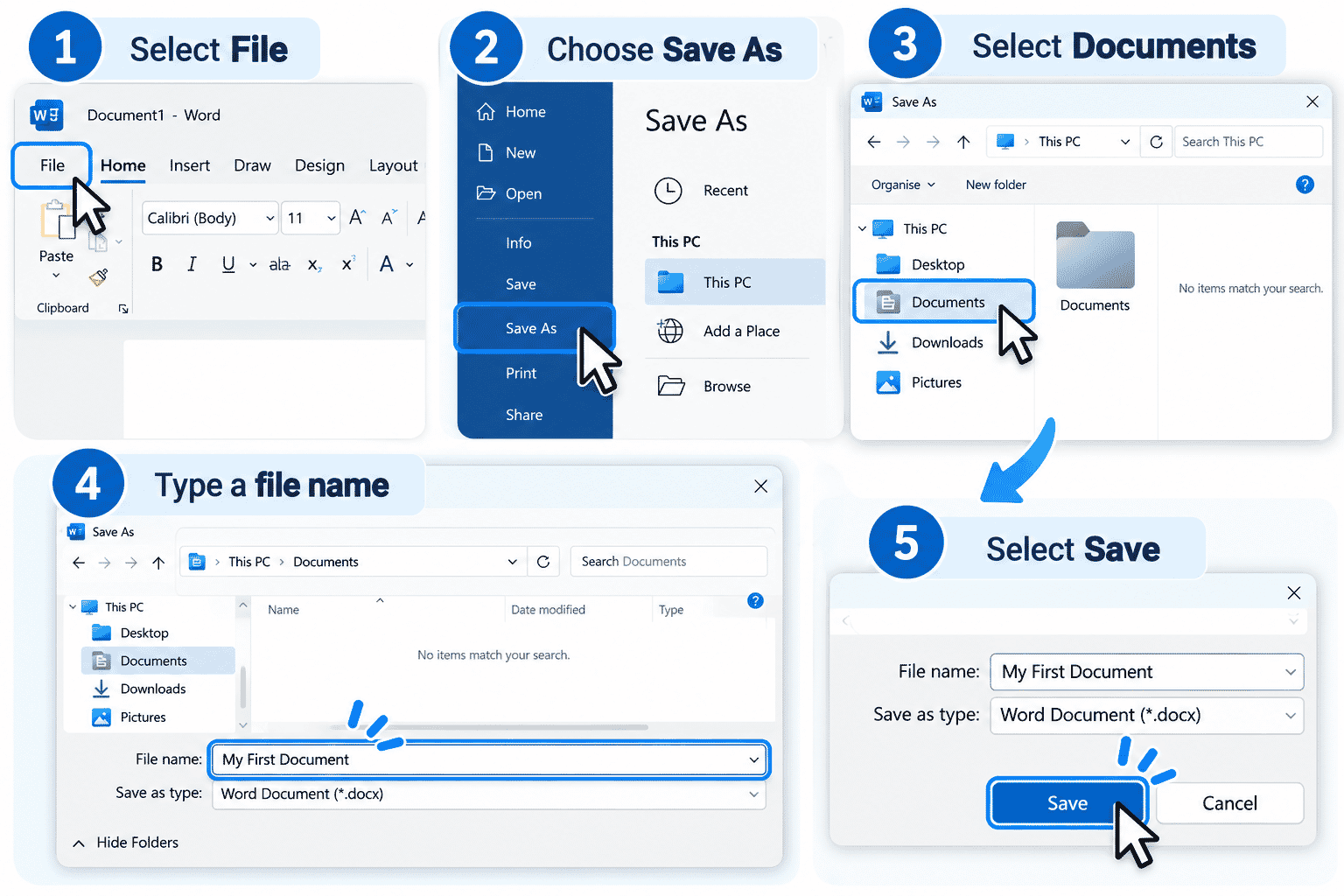1344x896 pixels.
Task: Open the Organise dropdown menu
Action: pyautogui.click(x=903, y=185)
